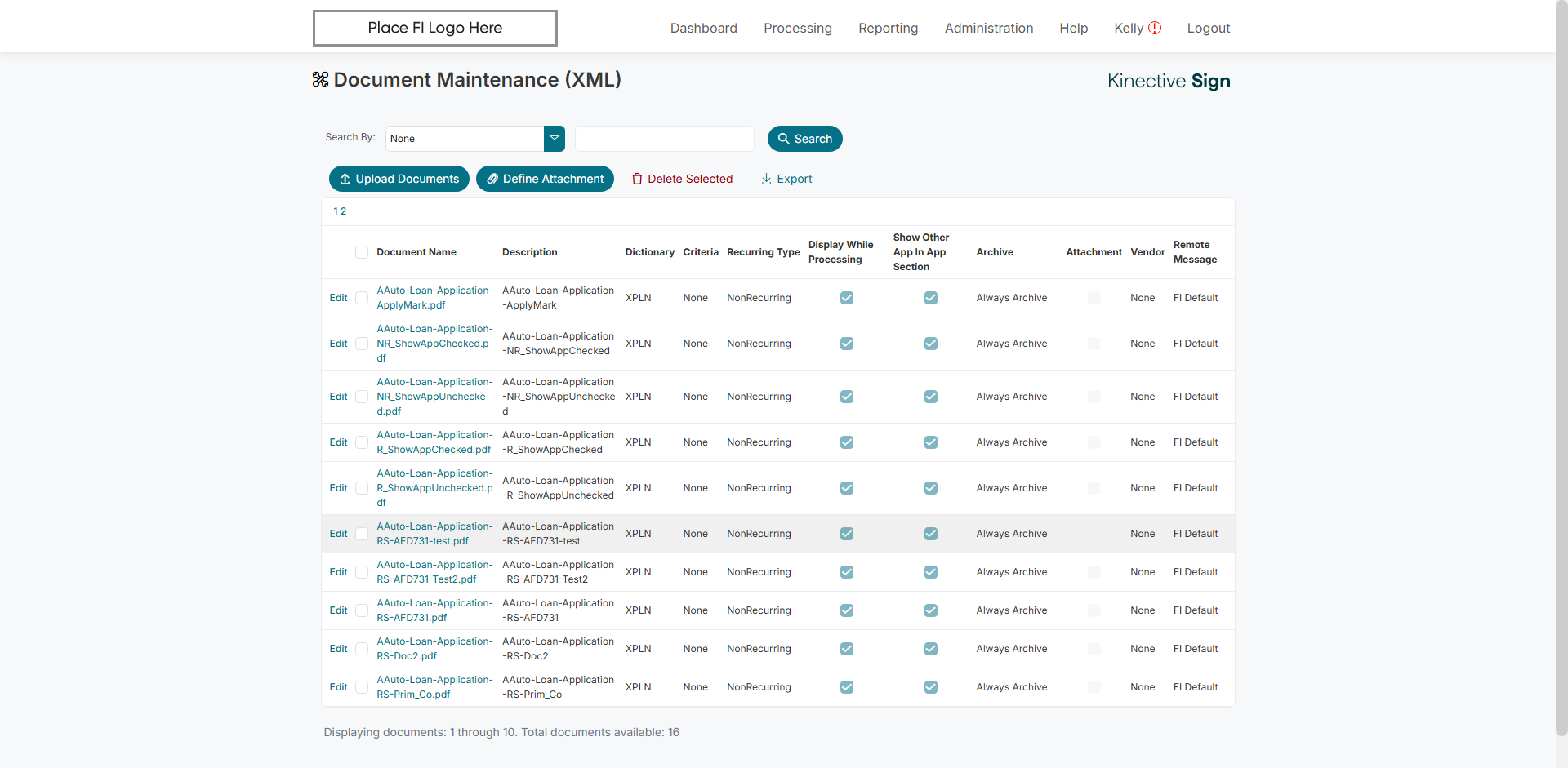Open the Search By dropdown arrow
This screenshot has width=1568, height=768.
[555, 139]
